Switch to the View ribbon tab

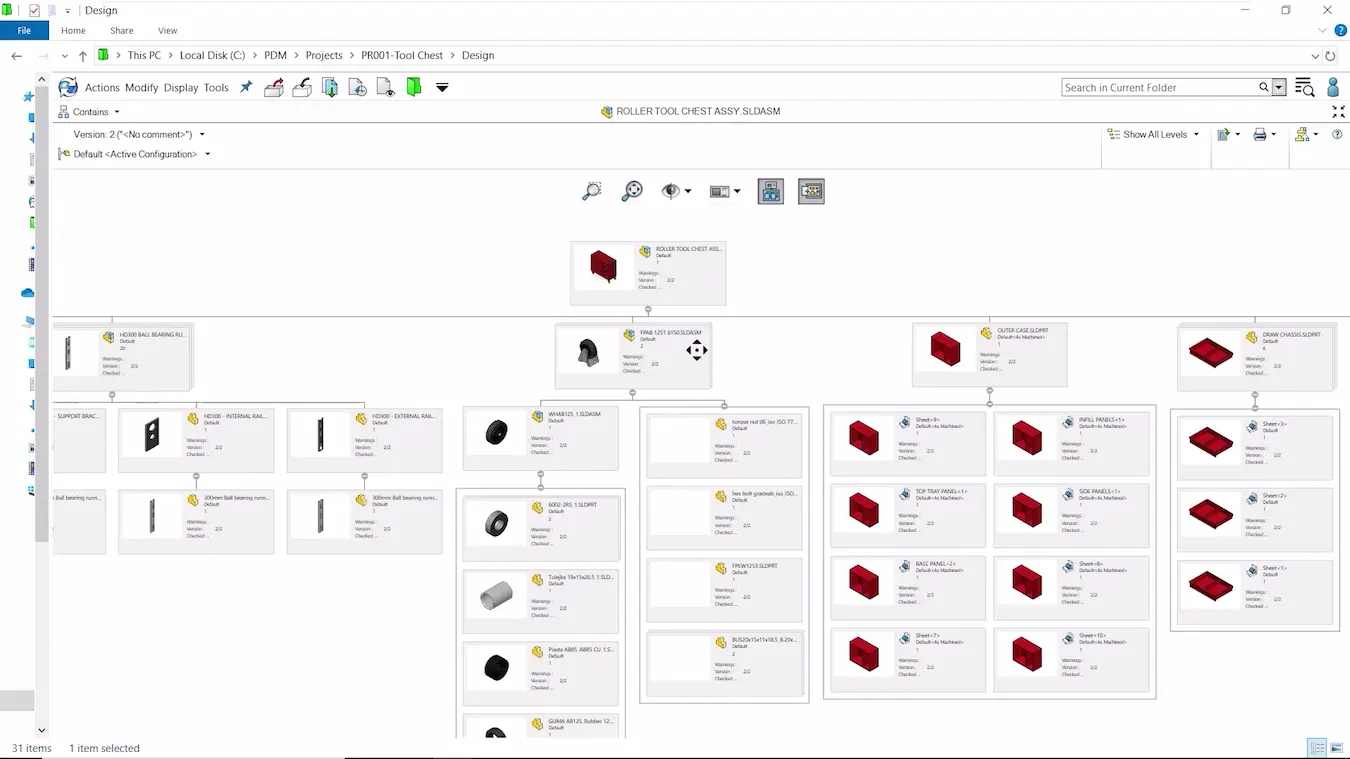coord(168,30)
